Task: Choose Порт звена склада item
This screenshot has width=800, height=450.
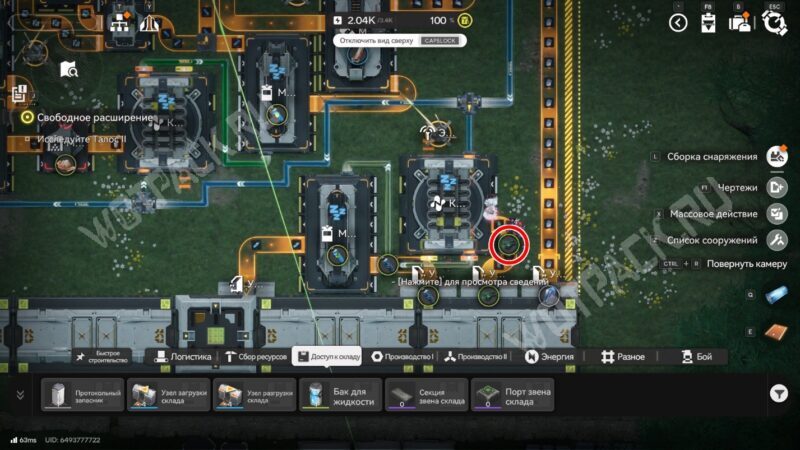Action: (512, 395)
